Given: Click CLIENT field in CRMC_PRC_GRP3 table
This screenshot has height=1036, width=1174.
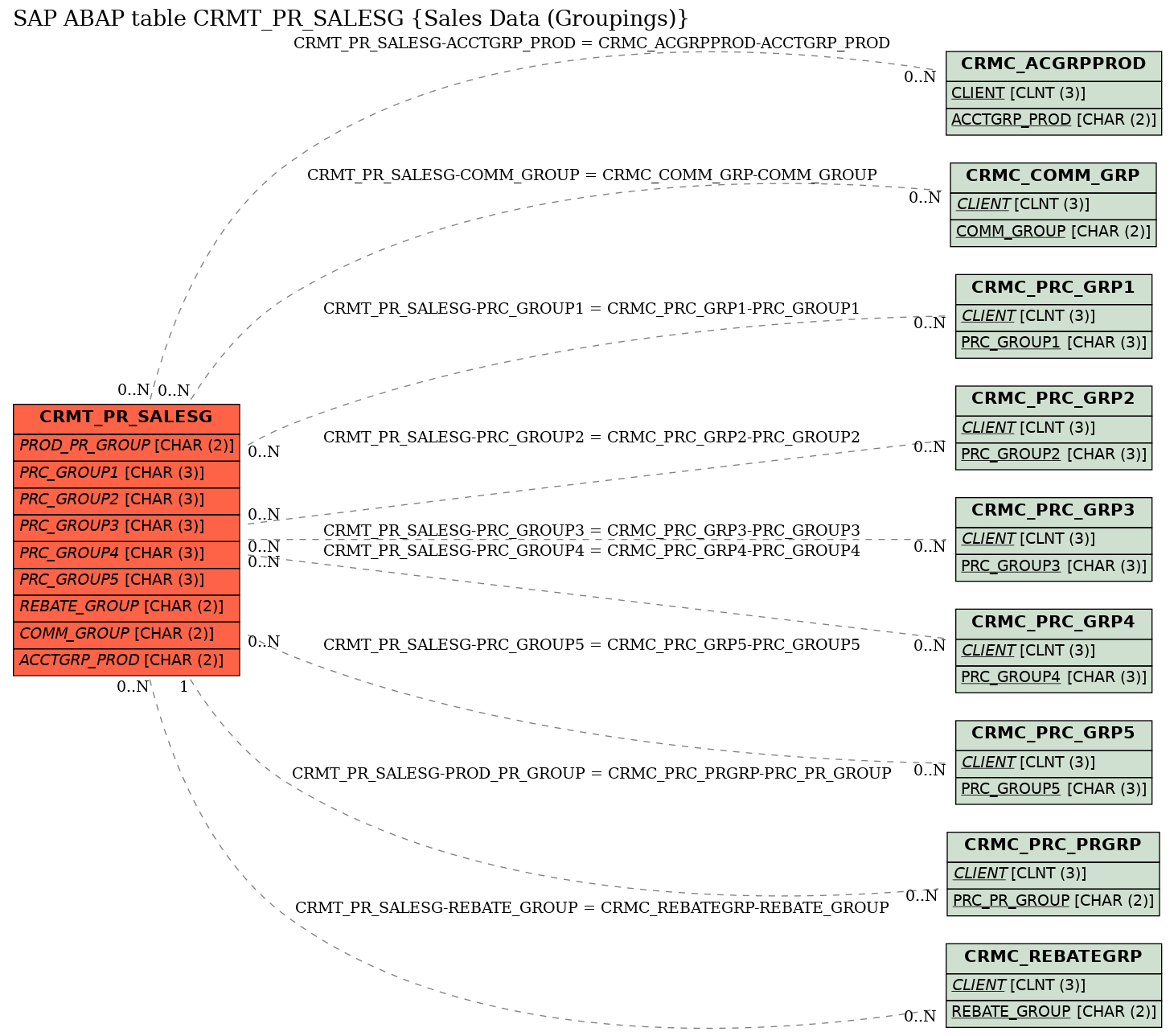Looking at the screenshot, I should 1053,540.
